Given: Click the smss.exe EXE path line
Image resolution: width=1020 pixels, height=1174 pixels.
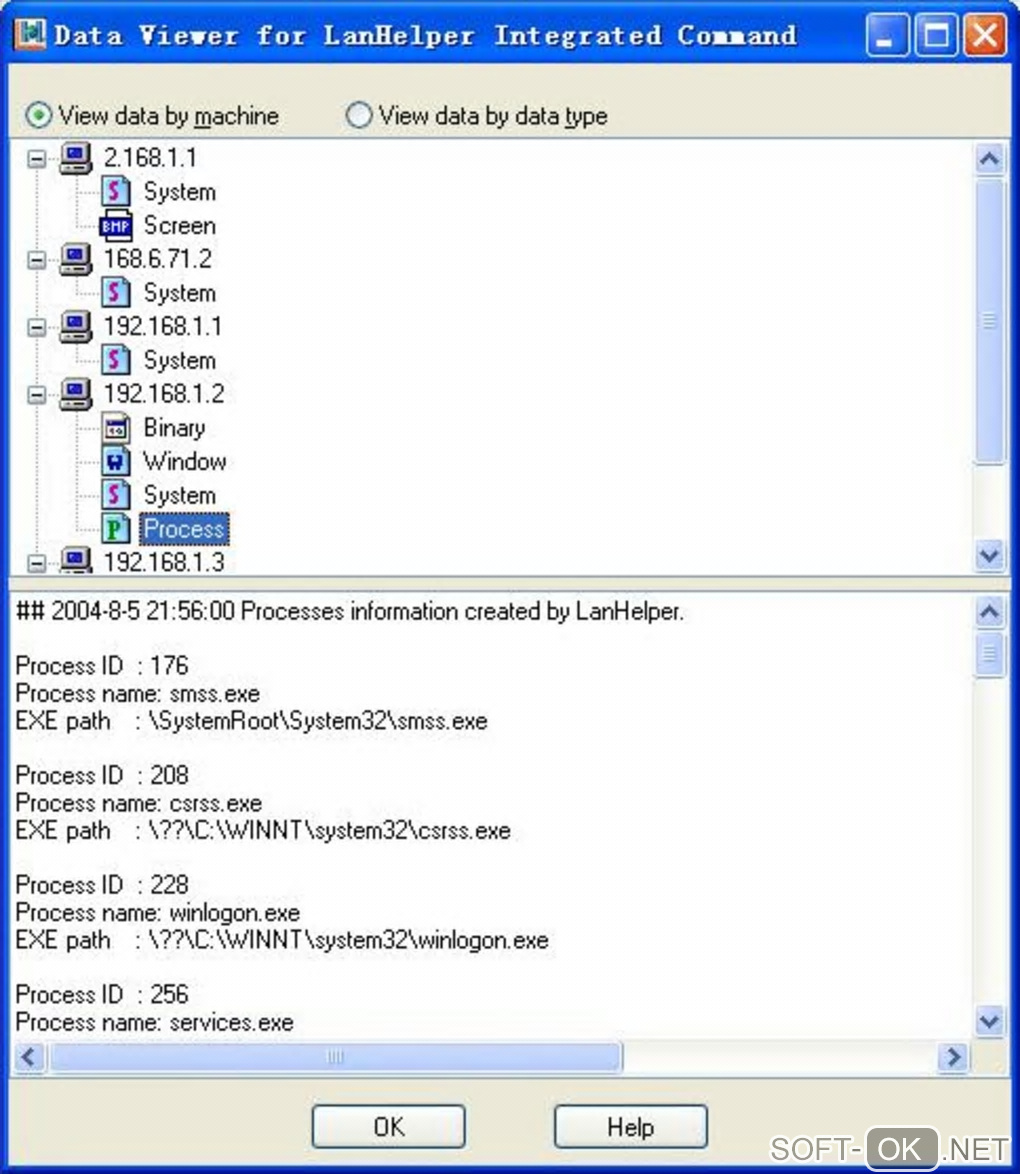Looking at the screenshot, I should [252, 721].
